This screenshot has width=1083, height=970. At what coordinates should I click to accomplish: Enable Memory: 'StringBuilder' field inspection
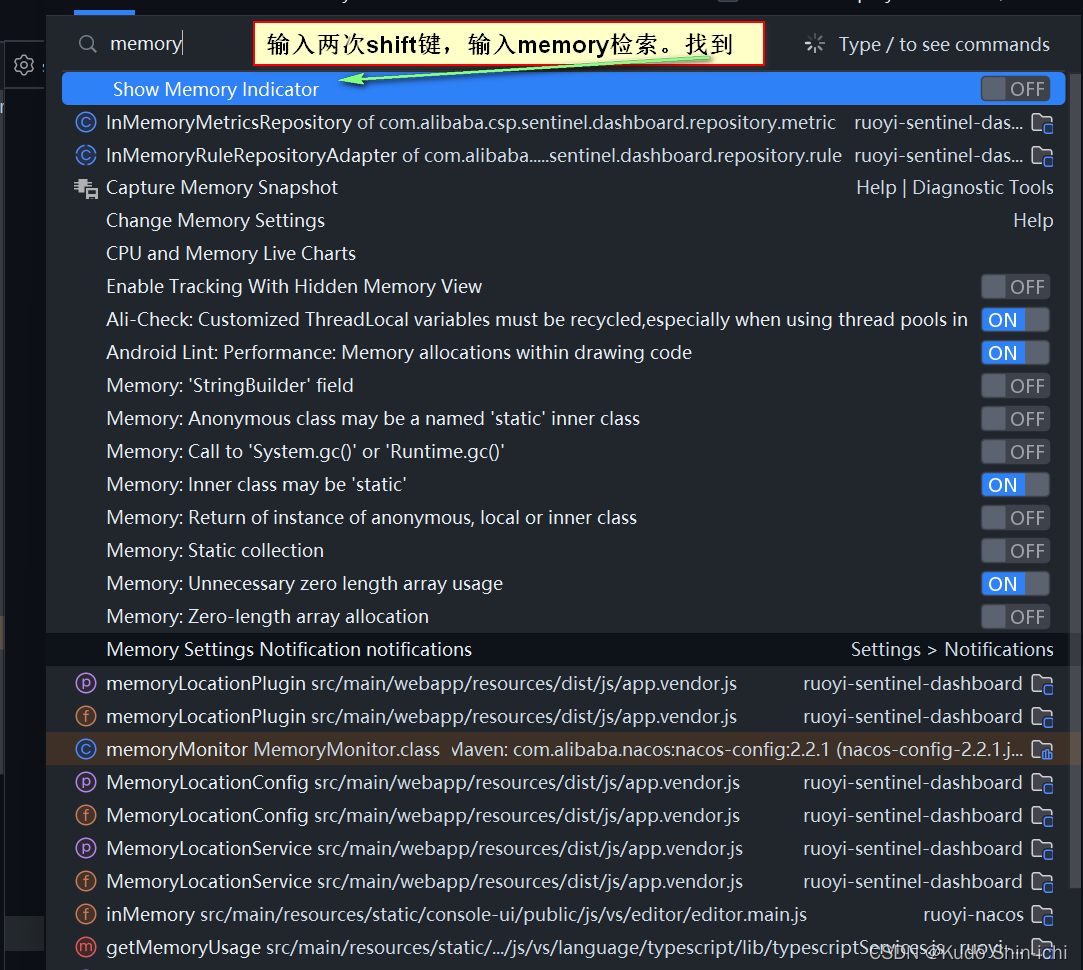point(1016,385)
